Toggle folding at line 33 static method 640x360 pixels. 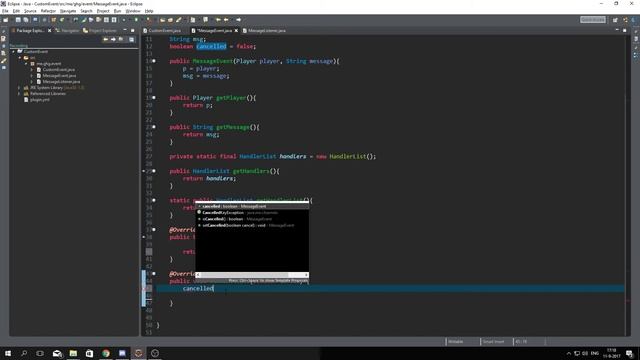[154, 200]
